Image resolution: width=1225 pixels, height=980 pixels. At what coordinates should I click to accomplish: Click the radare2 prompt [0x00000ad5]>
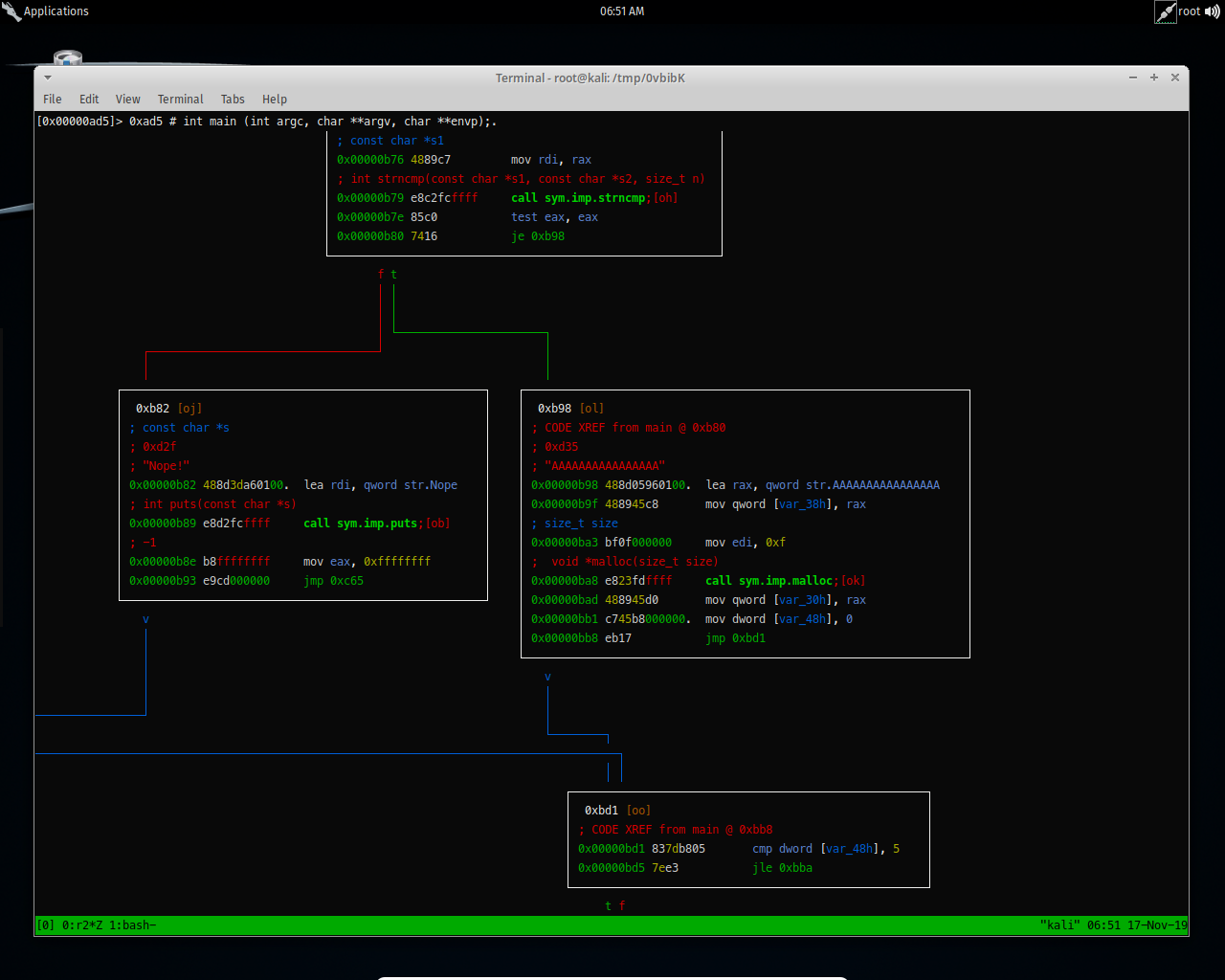click(x=79, y=122)
